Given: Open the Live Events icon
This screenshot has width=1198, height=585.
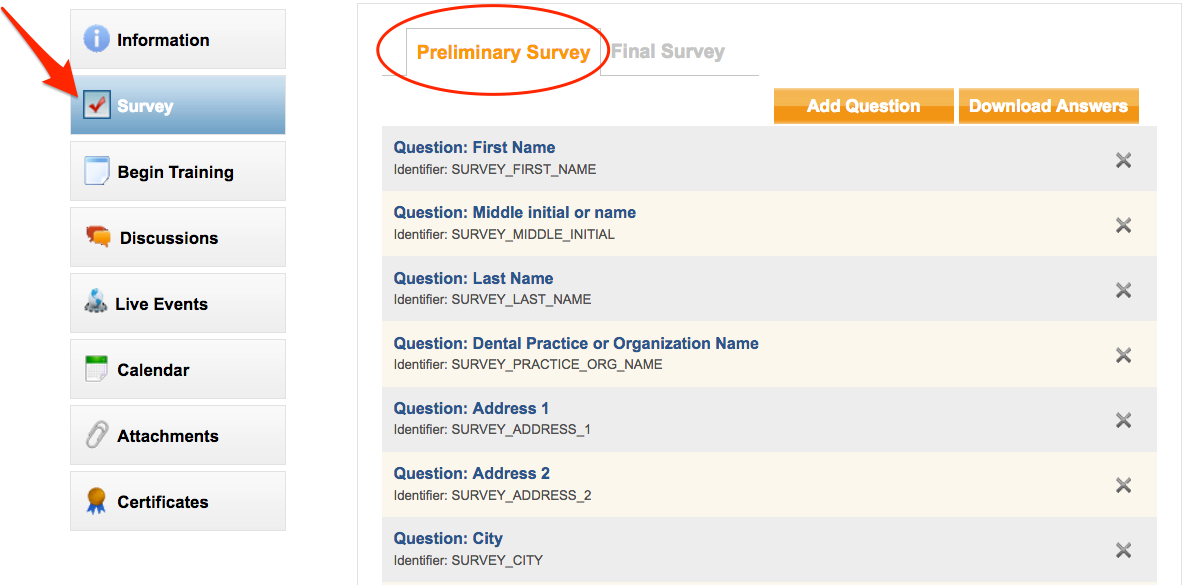Looking at the screenshot, I should click(x=96, y=302).
